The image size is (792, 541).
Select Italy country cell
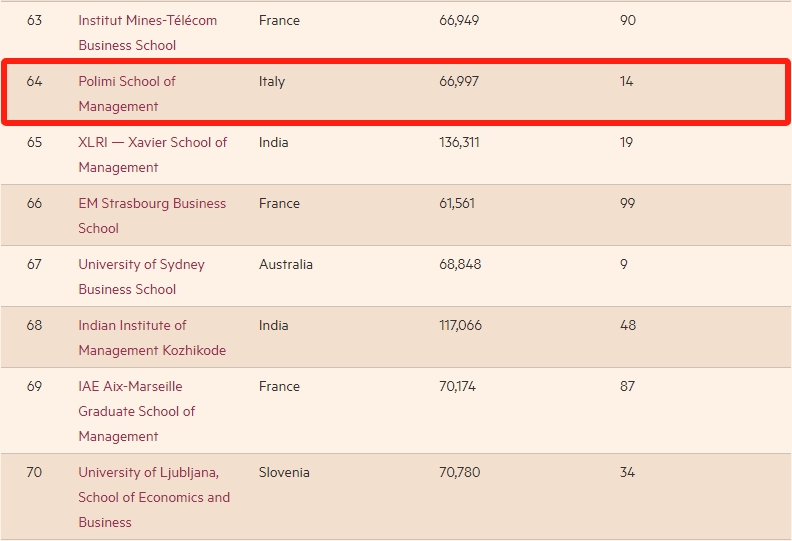click(272, 81)
